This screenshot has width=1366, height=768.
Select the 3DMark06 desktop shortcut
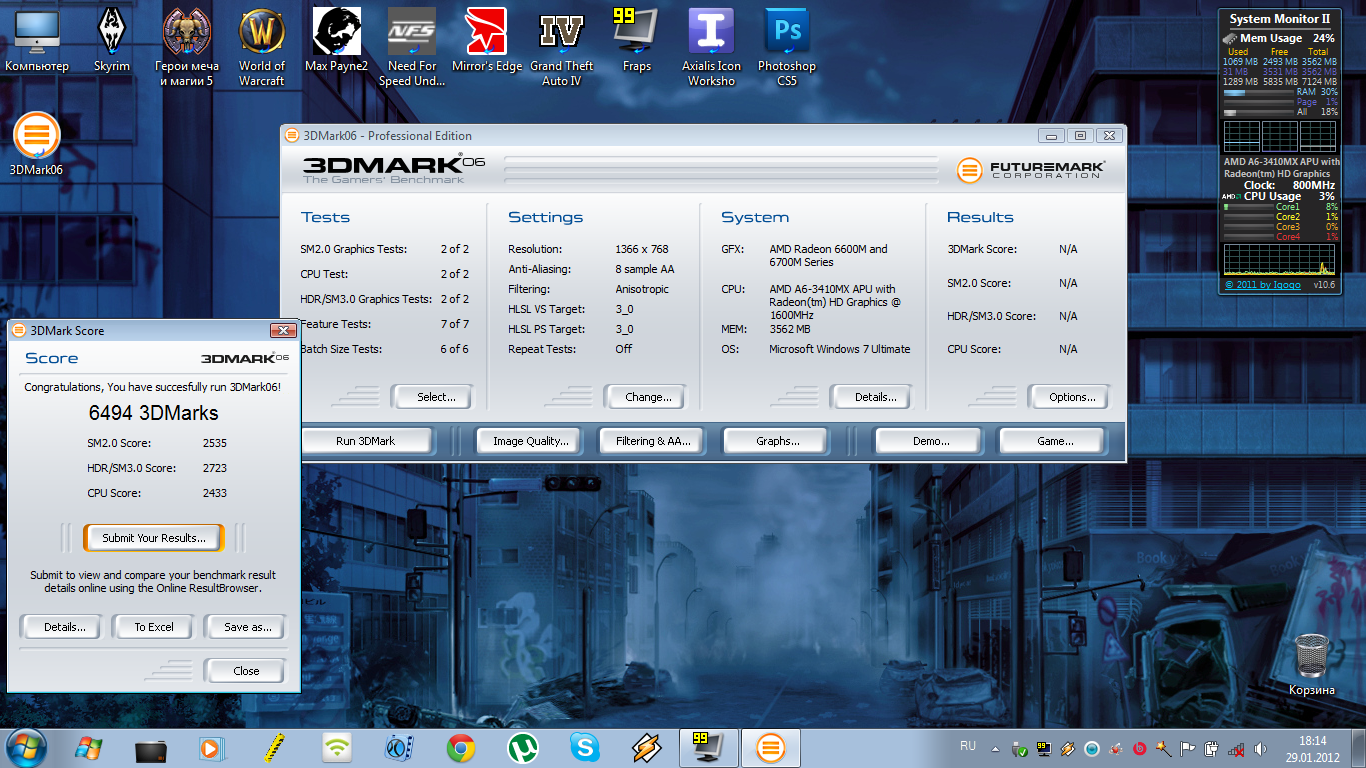(37, 144)
